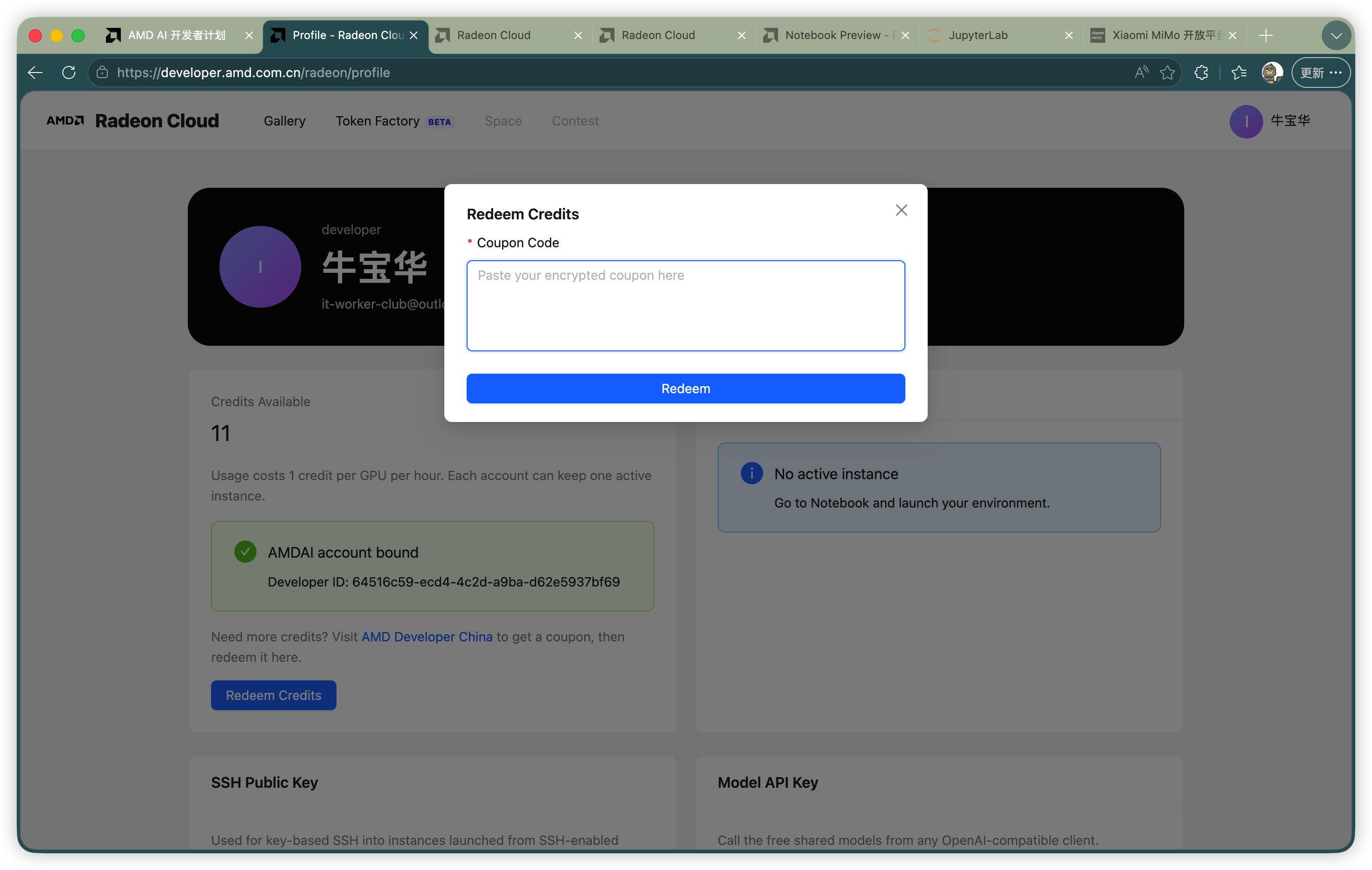Open the Read Aloud icon in the address bar
1372x870 pixels.
pyautogui.click(x=1141, y=72)
